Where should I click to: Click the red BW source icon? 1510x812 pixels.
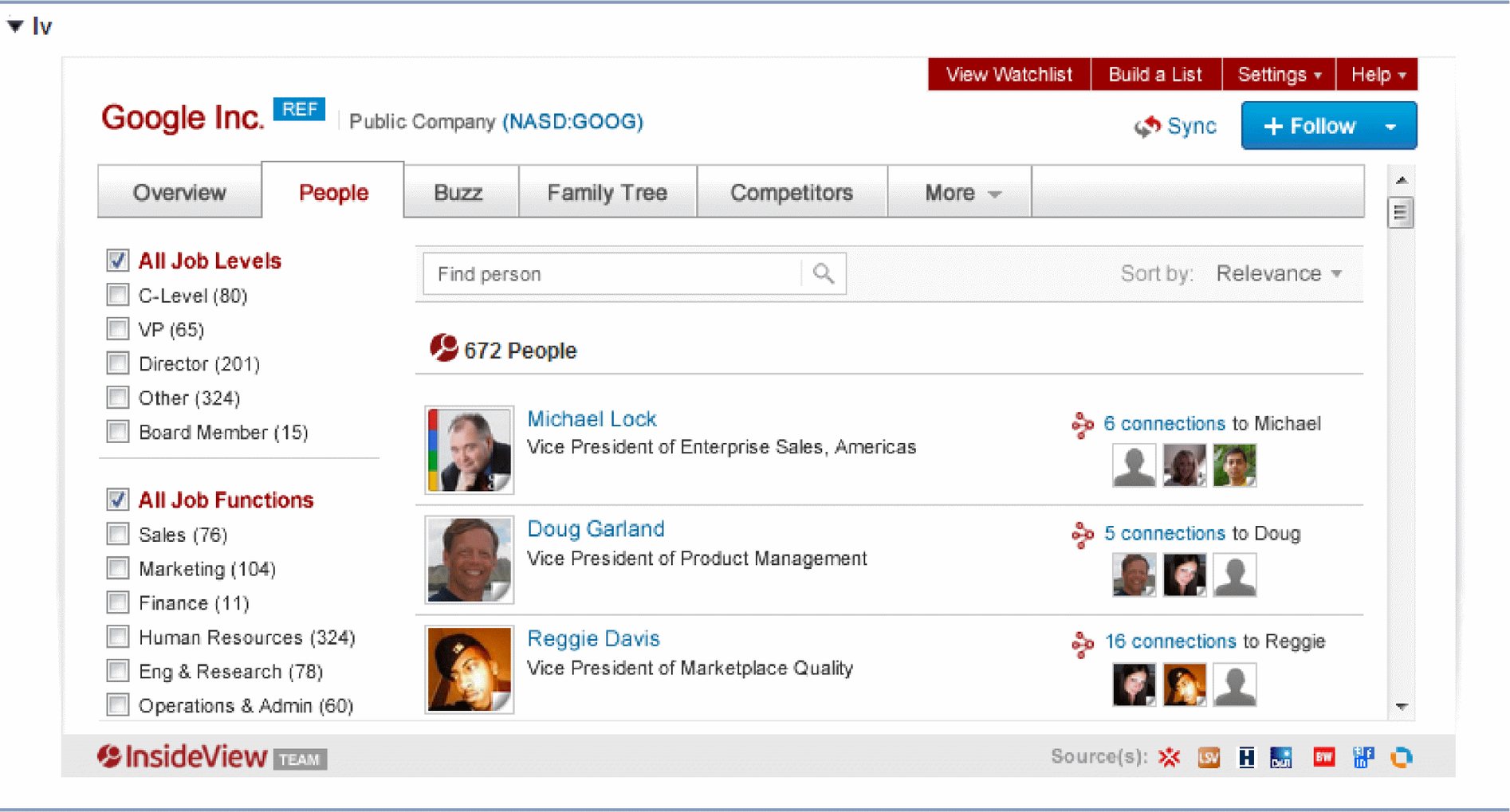pos(1323,758)
